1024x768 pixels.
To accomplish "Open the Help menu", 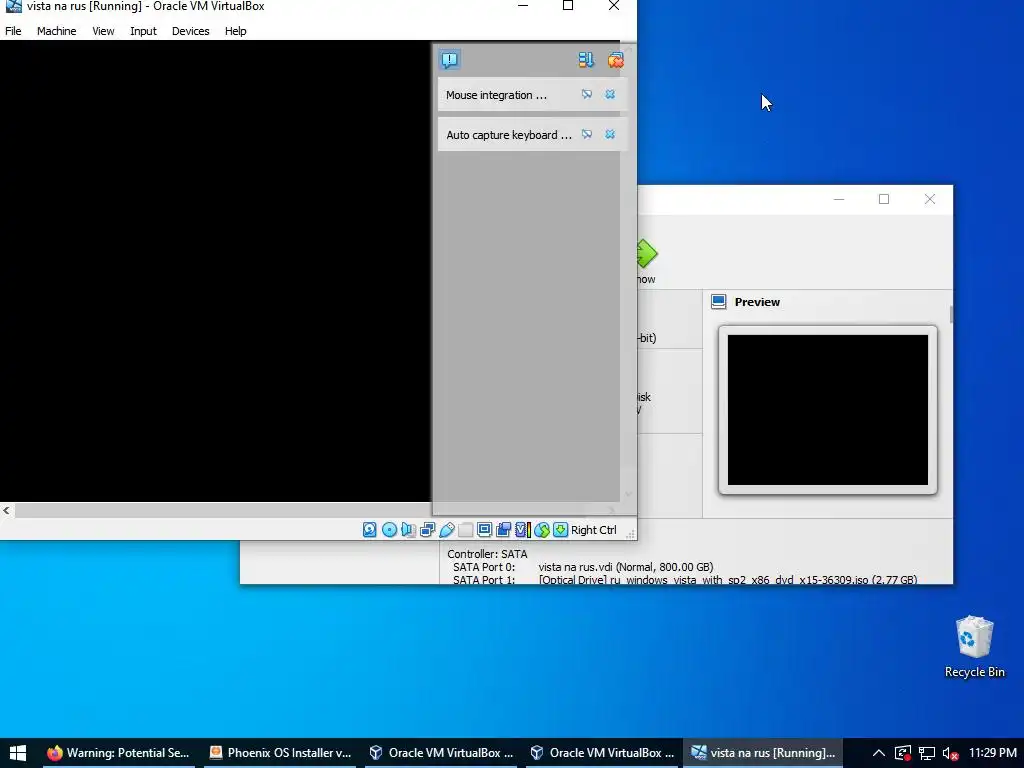I will pyautogui.click(x=236, y=31).
